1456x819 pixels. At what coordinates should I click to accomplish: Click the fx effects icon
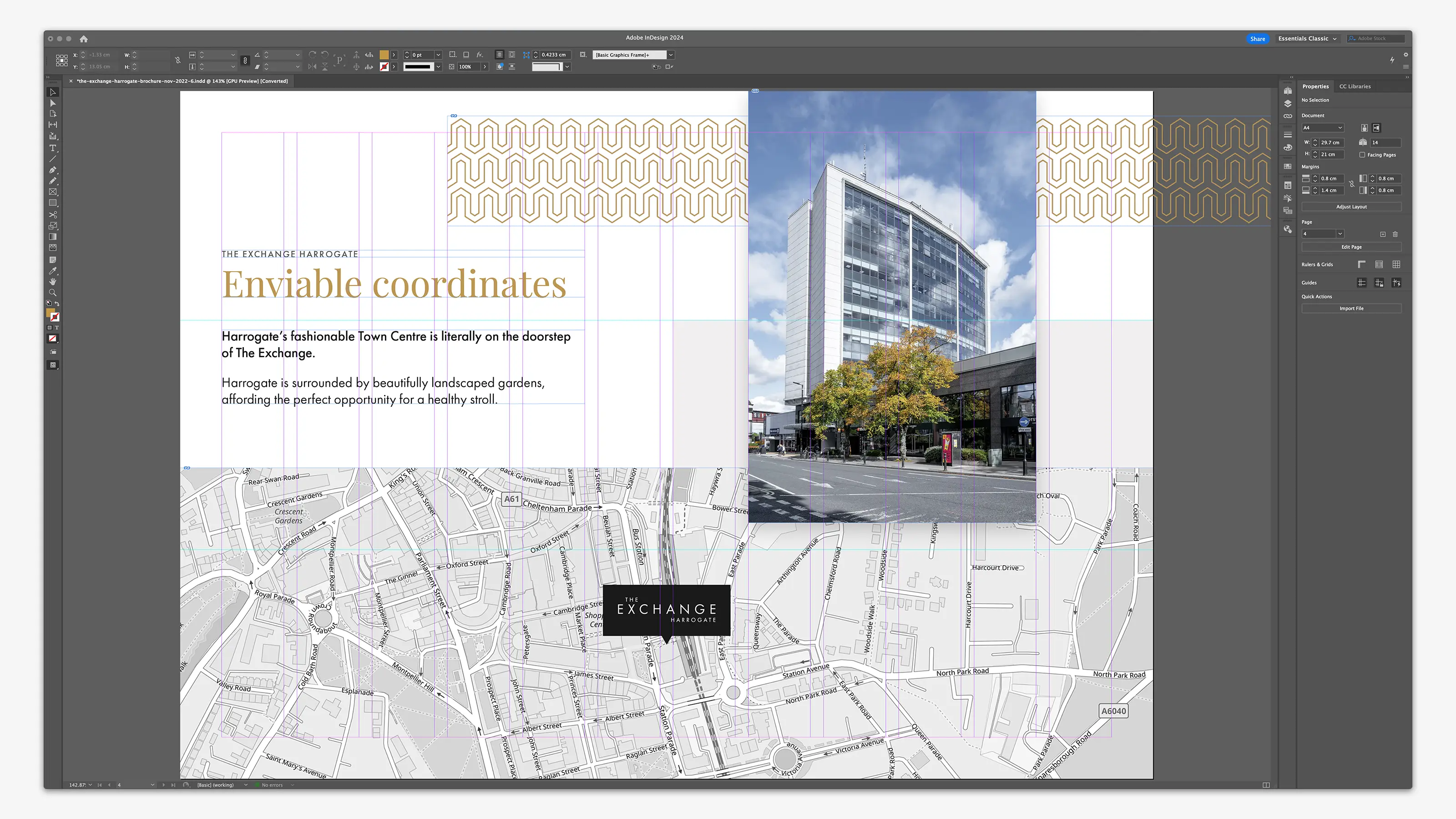(x=479, y=55)
